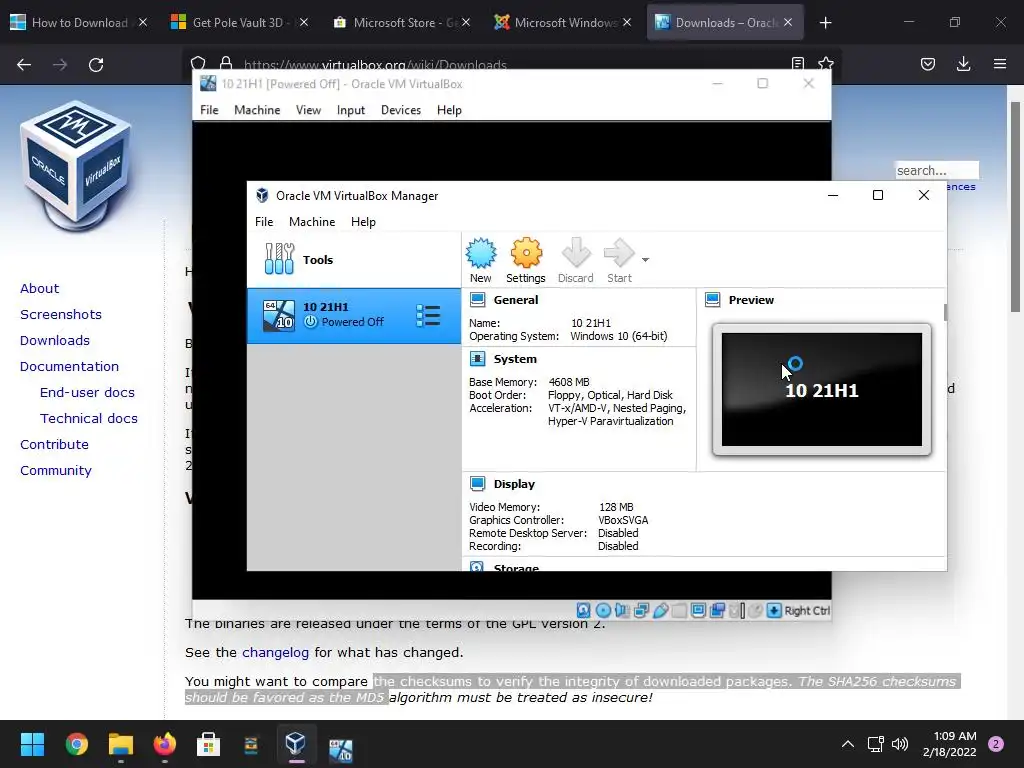The image size is (1024, 768).
Task: Click the Display section header
Action: tap(514, 484)
